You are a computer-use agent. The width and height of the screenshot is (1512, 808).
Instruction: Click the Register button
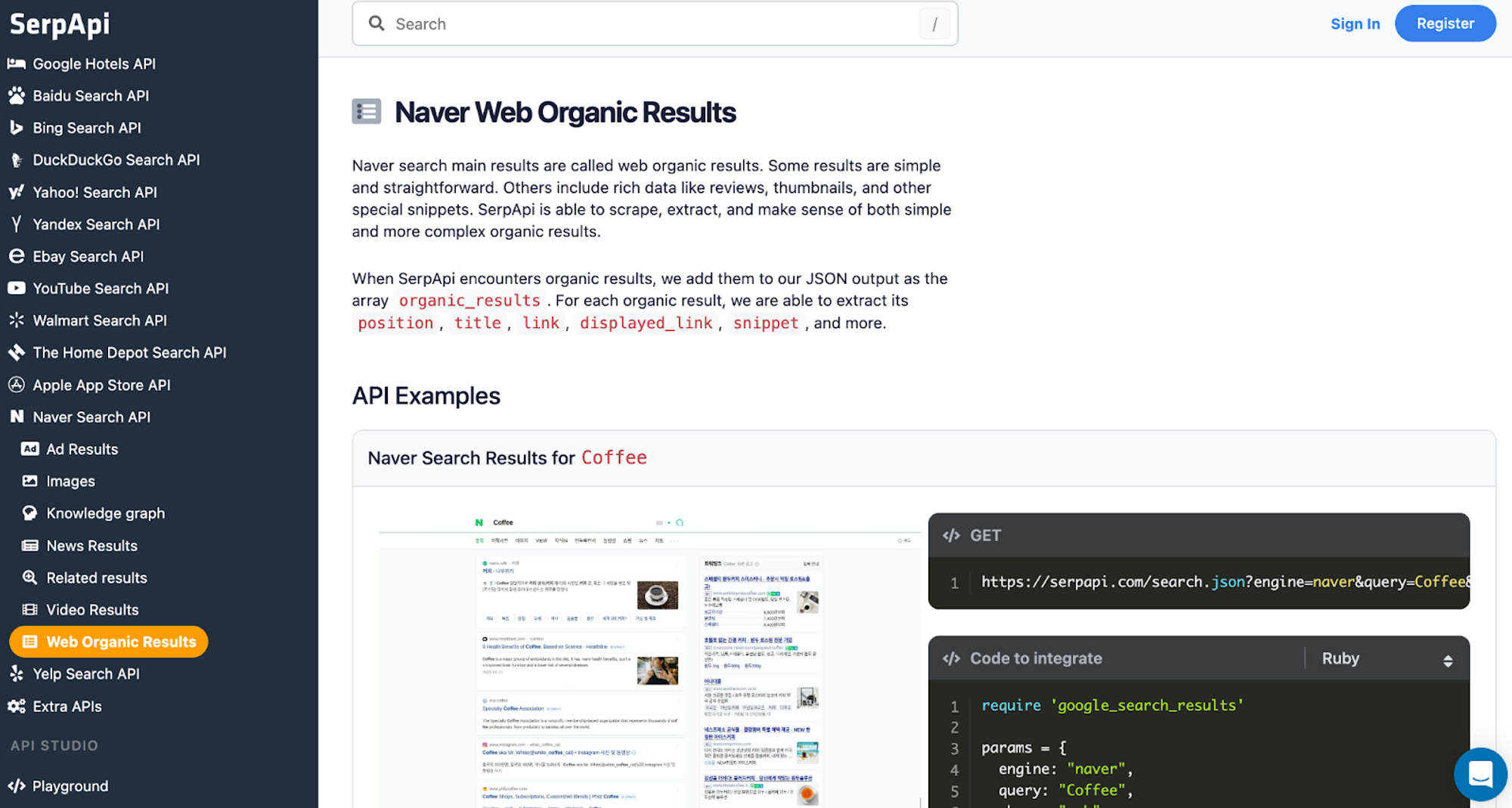coord(1445,23)
